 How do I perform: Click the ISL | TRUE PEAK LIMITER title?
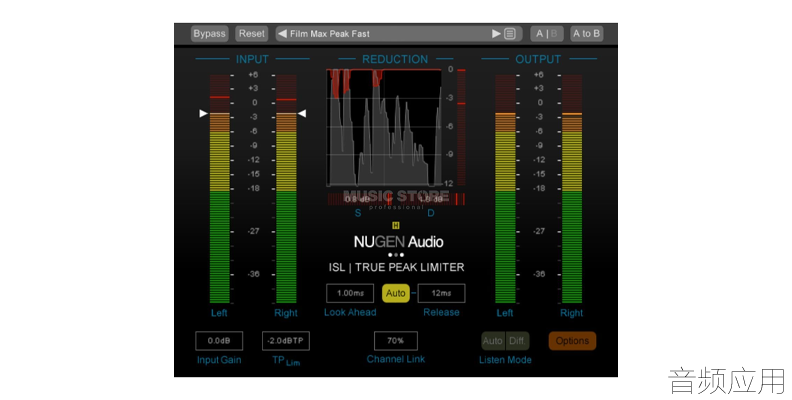[397, 268]
